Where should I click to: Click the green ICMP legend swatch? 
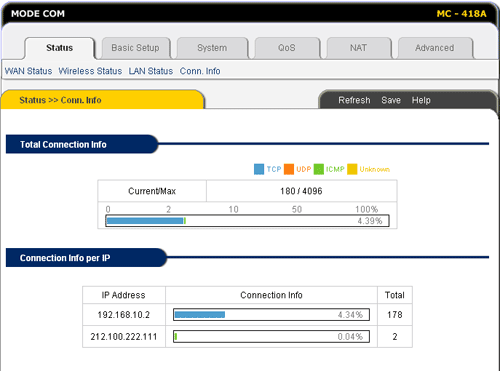click(x=319, y=169)
